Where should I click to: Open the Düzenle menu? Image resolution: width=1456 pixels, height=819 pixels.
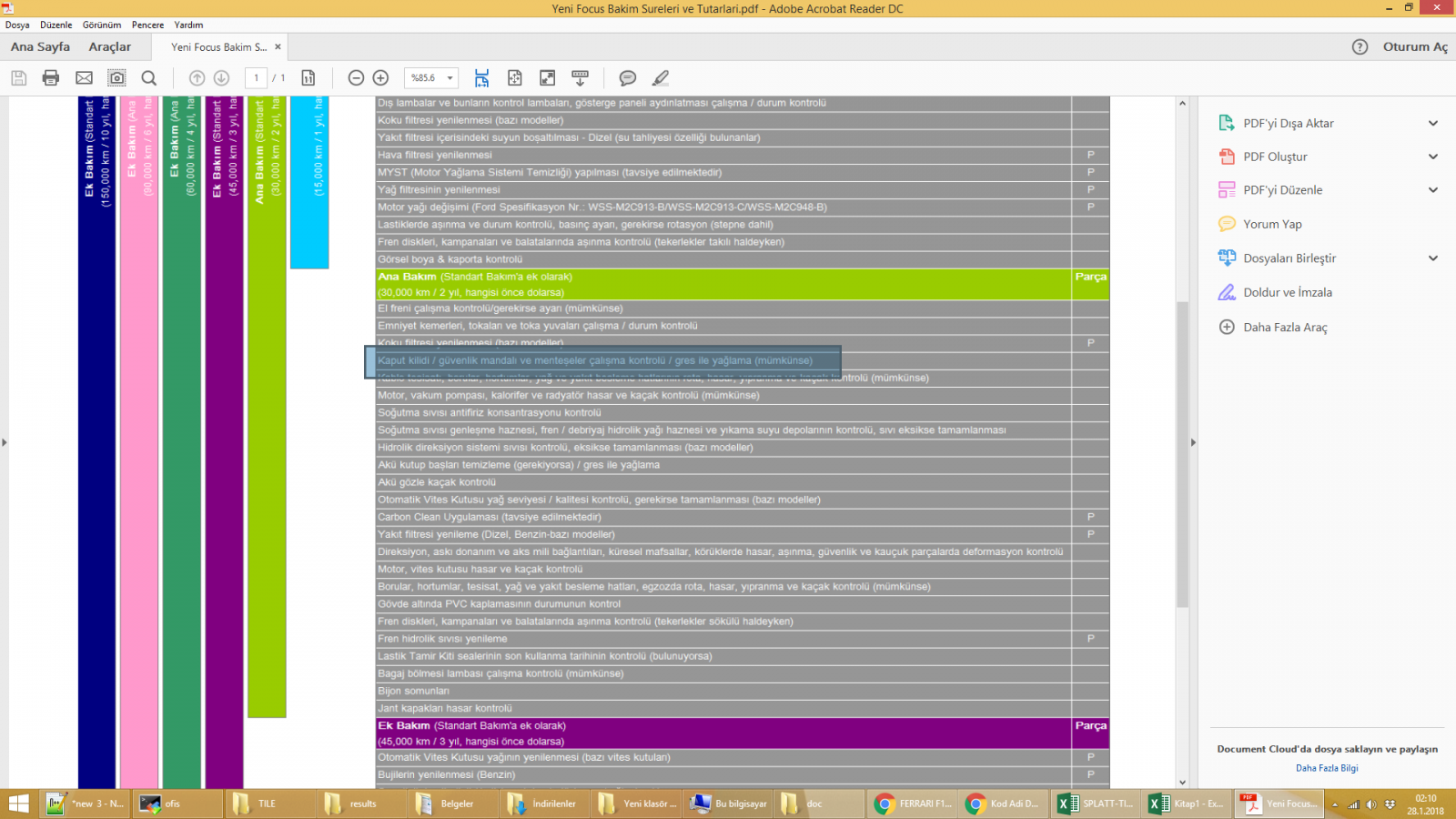click(x=56, y=25)
